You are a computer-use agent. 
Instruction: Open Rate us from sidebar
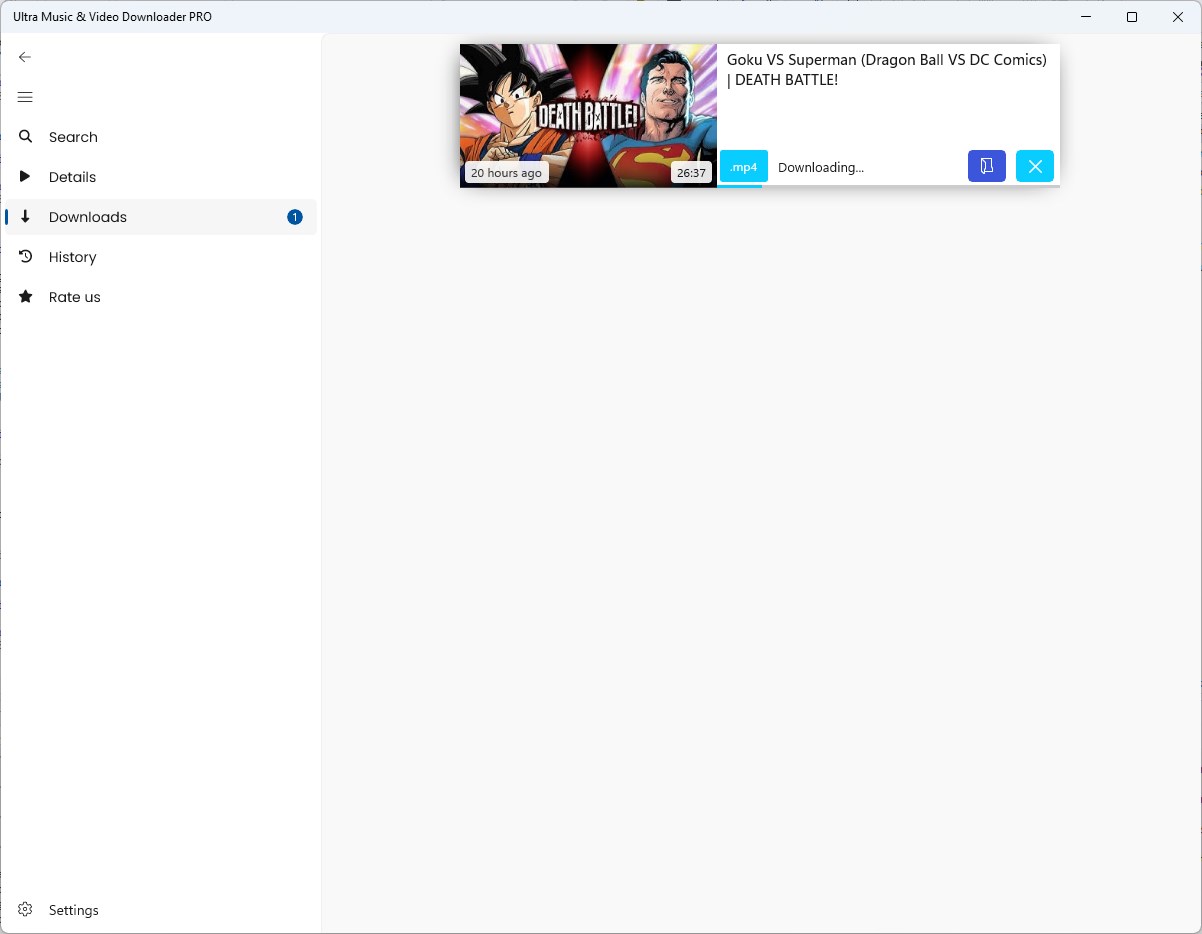(160, 297)
